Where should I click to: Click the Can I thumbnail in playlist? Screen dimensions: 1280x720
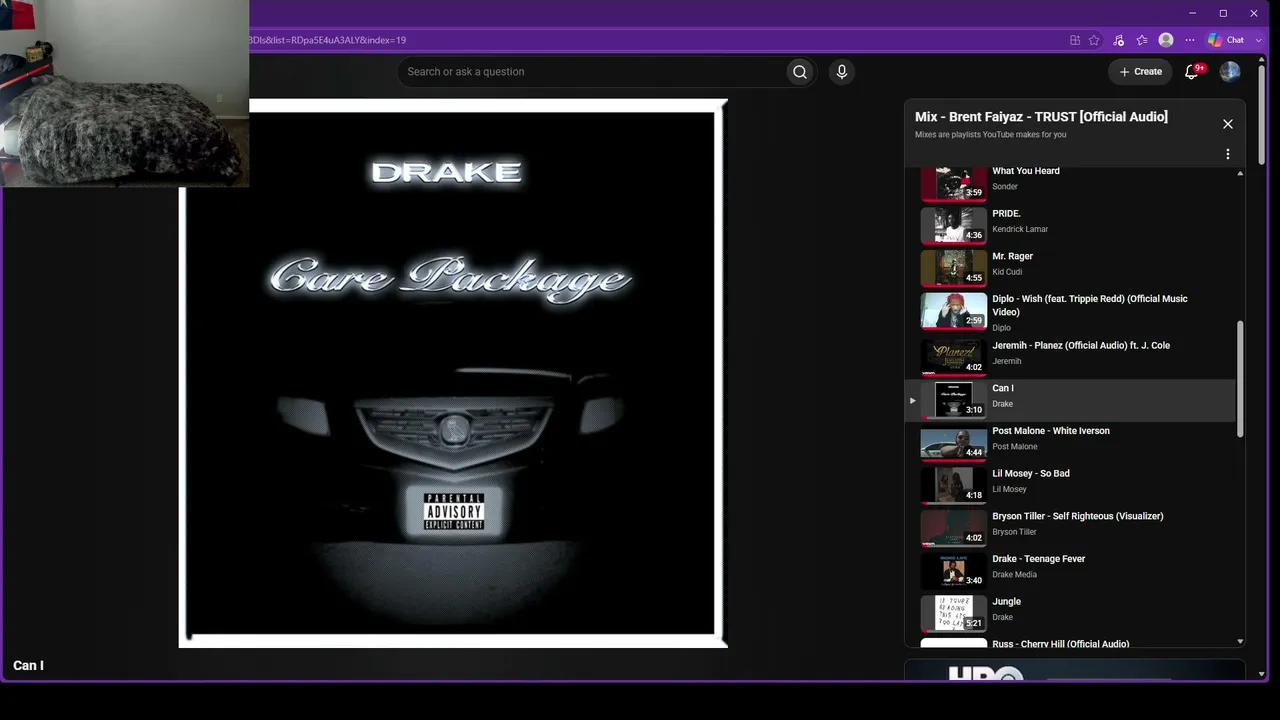pyautogui.click(x=953, y=399)
